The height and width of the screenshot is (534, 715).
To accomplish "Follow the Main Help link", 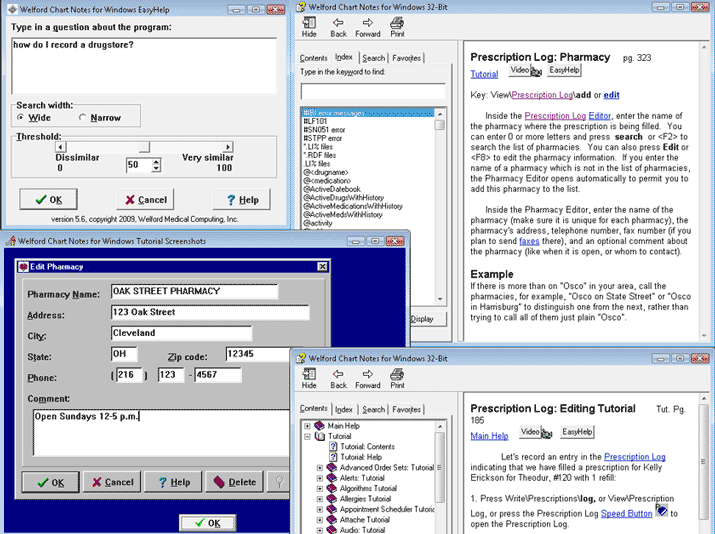I will coord(489,436).
